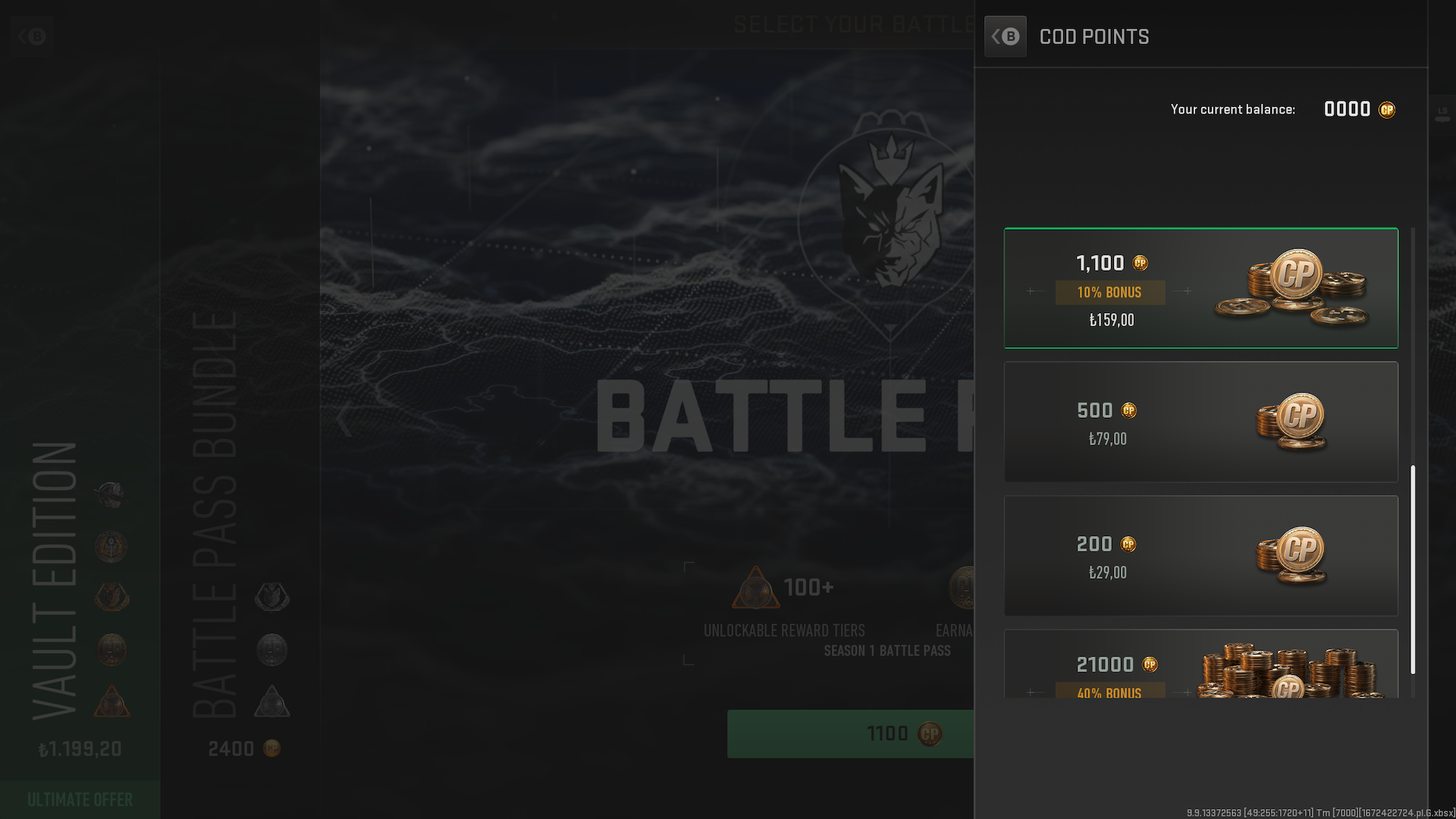This screenshot has height=819, width=1456.
Task: Select the 200 COD Points pack
Action: pos(1200,556)
